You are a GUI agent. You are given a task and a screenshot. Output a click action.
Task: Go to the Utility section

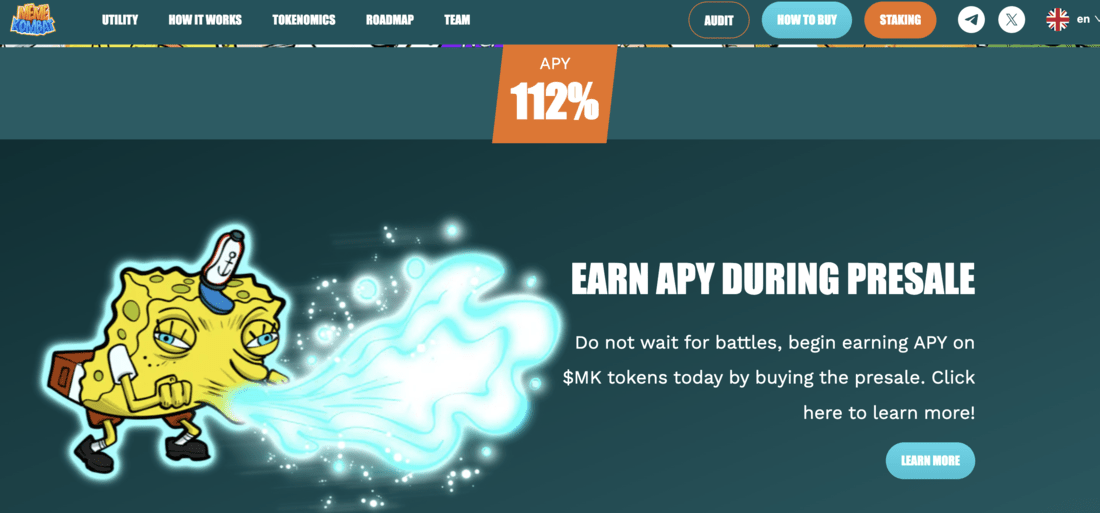point(120,20)
